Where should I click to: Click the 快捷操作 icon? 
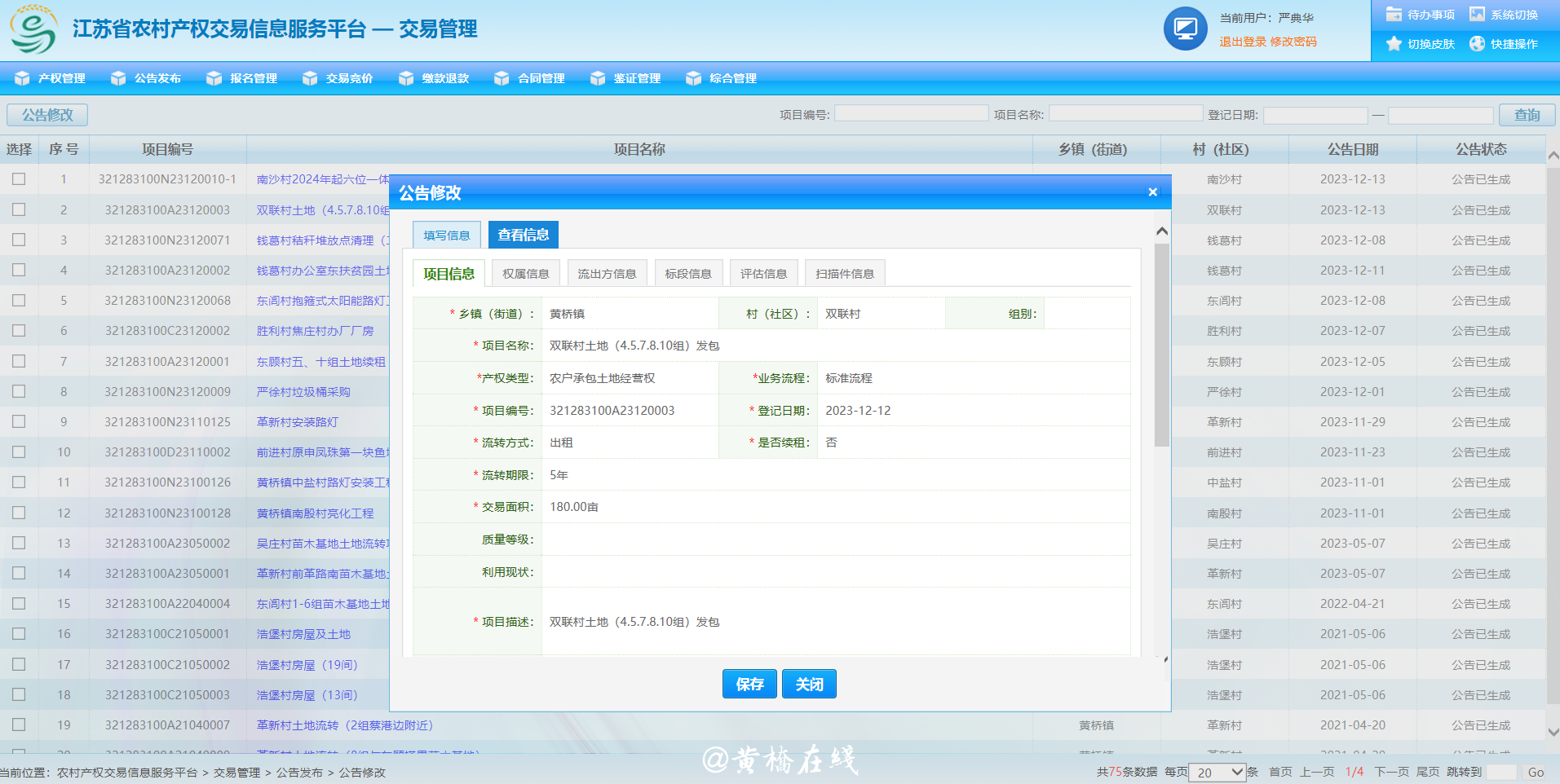(1477, 43)
